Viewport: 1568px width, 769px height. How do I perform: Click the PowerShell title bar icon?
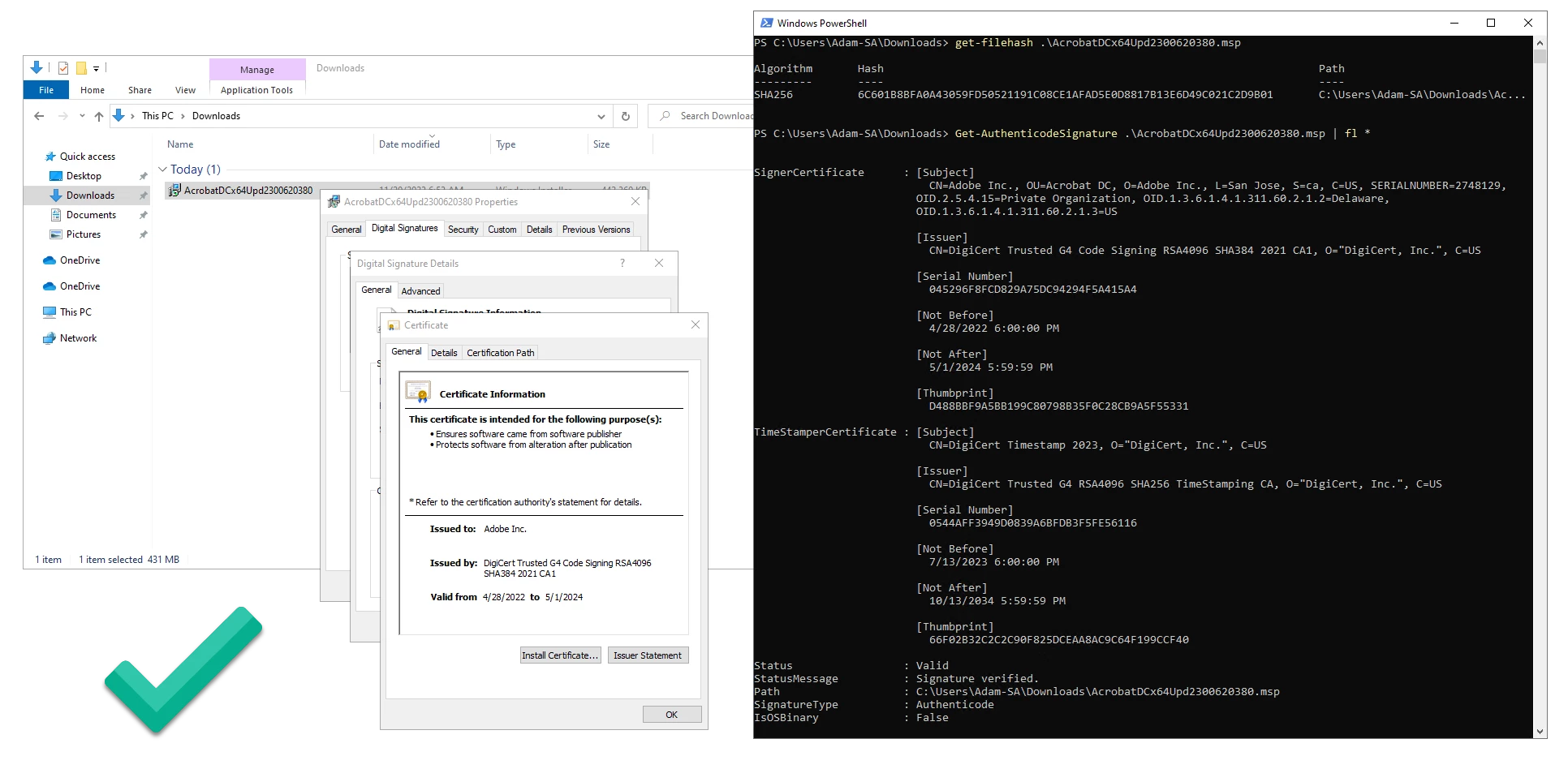pyautogui.click(x=766, y=23)
